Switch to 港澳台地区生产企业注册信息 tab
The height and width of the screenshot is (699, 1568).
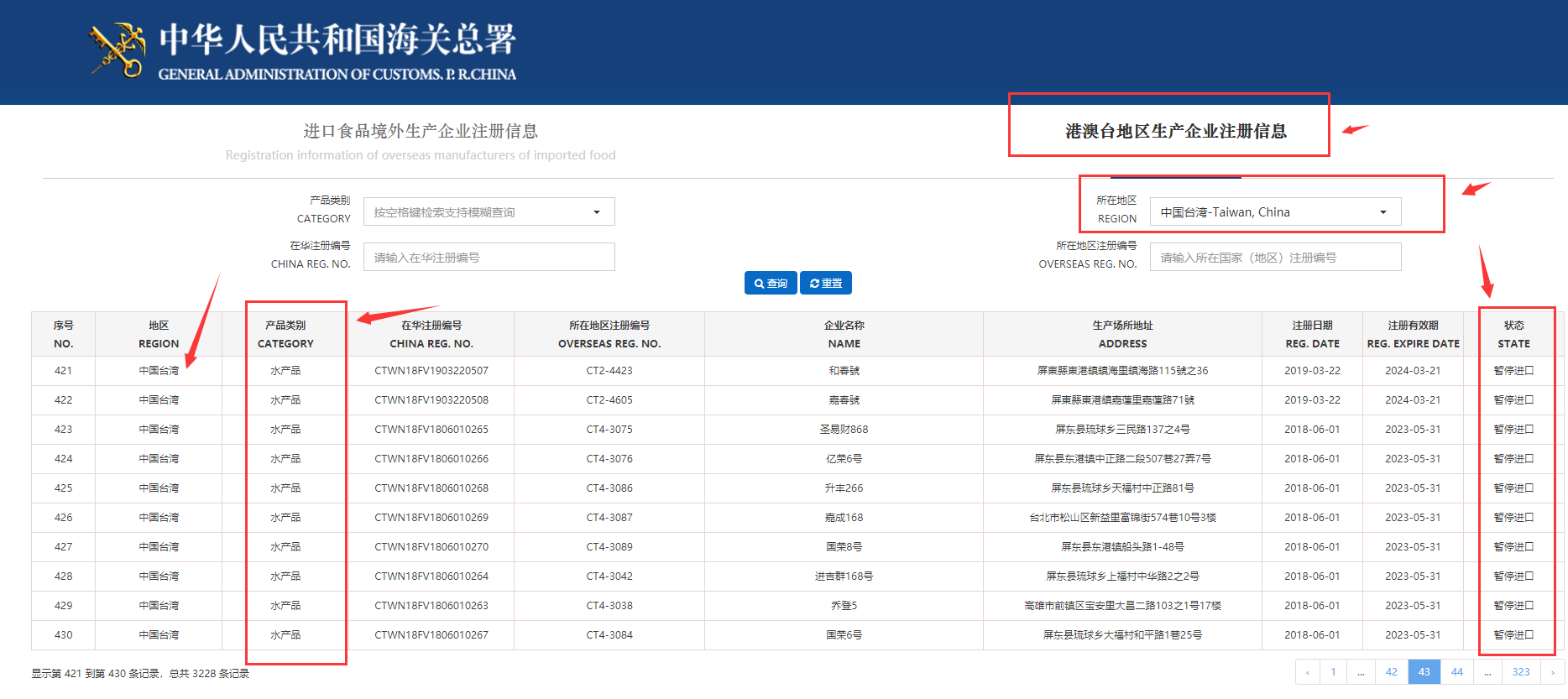click(1175, 131)
